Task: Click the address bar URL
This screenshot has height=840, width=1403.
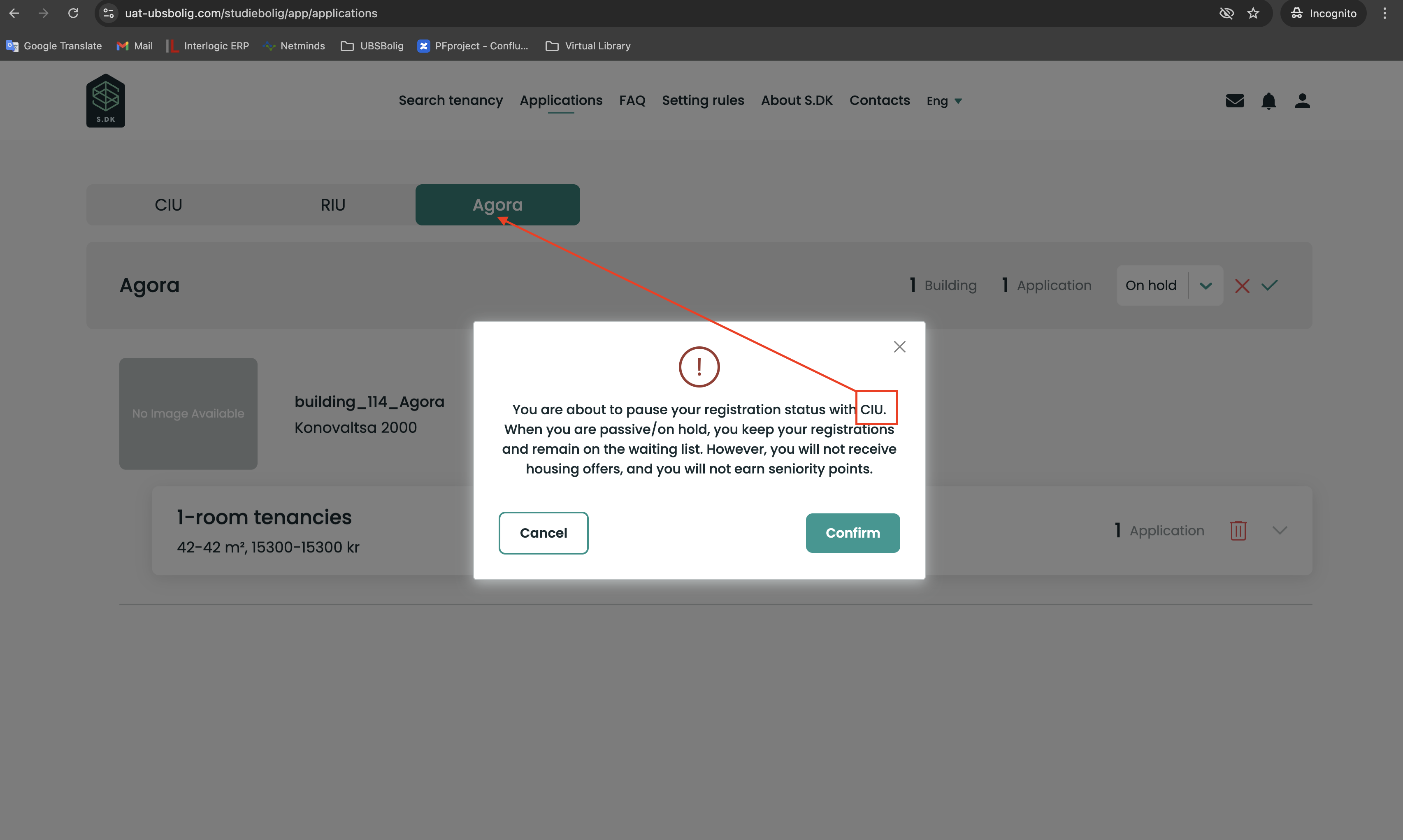Action: click(251, 13)
